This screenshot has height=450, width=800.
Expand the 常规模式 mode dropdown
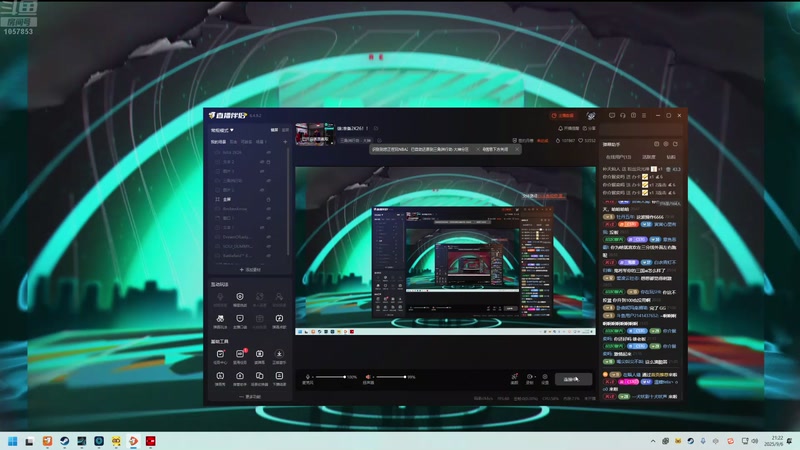tap(222, 130)
